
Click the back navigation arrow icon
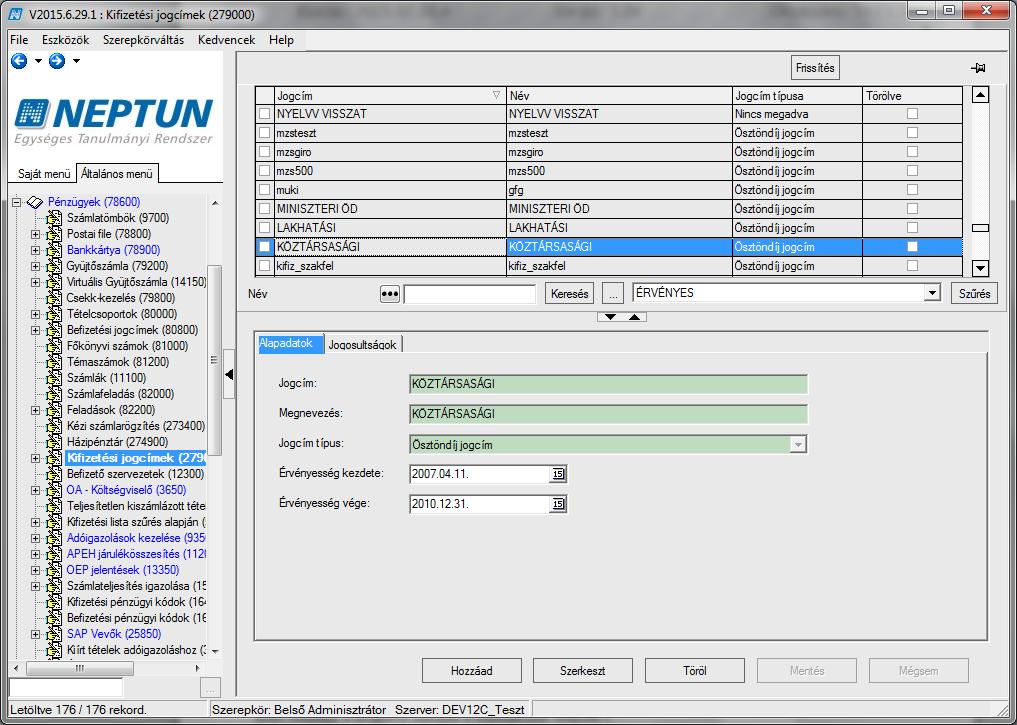pyautogui.click(x=19, y=61)
